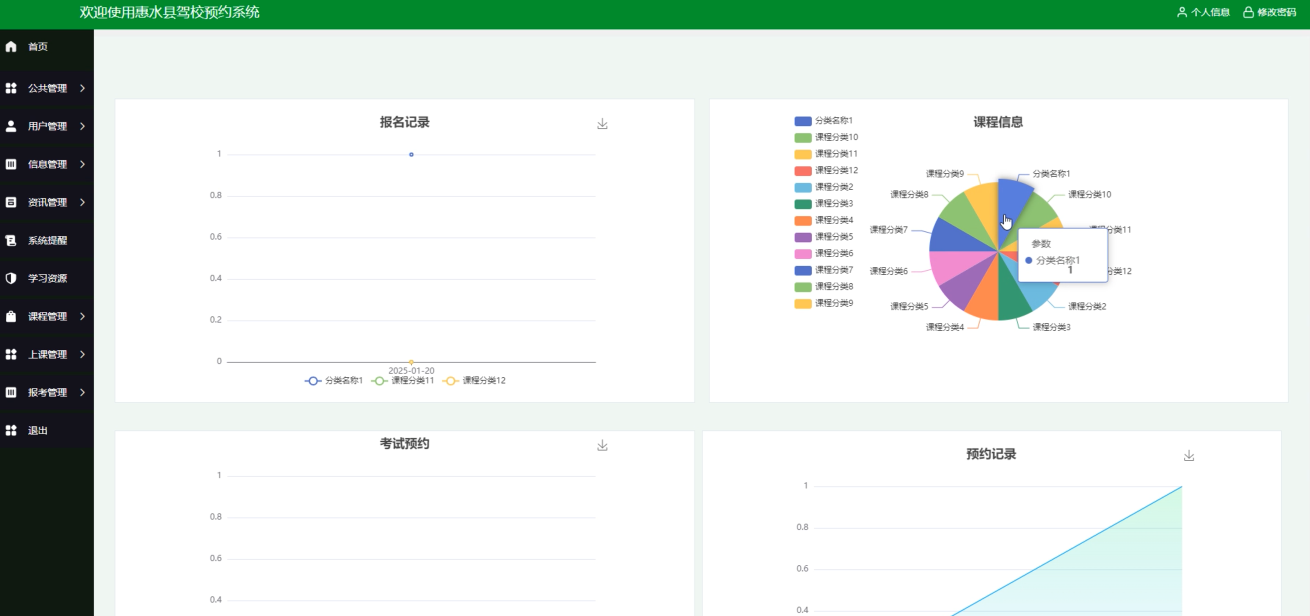Open the 用户管理 menu label
1310x616 pixels.
tap(47, 126)
